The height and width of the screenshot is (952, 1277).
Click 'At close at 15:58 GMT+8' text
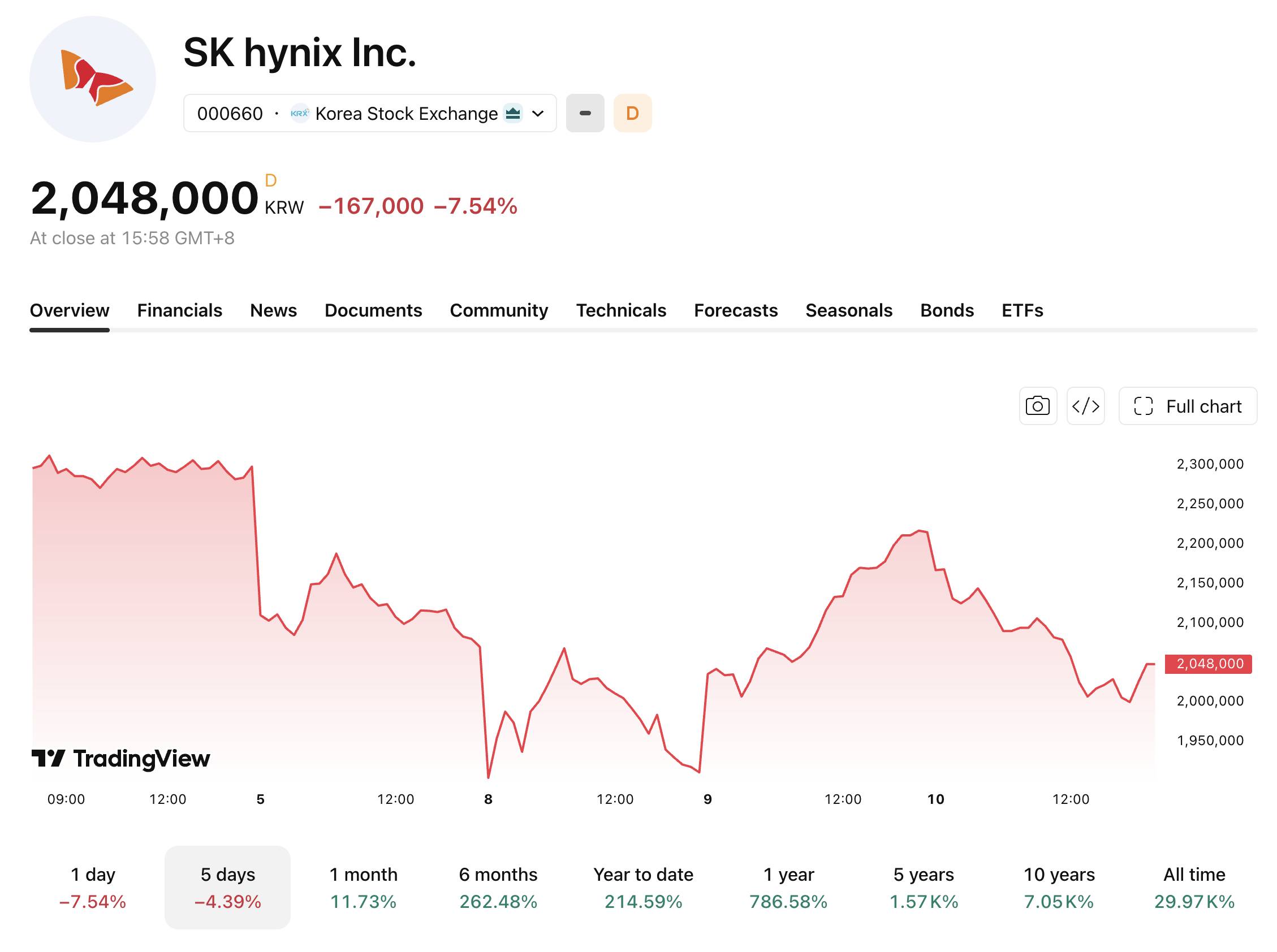pos(132,238)
